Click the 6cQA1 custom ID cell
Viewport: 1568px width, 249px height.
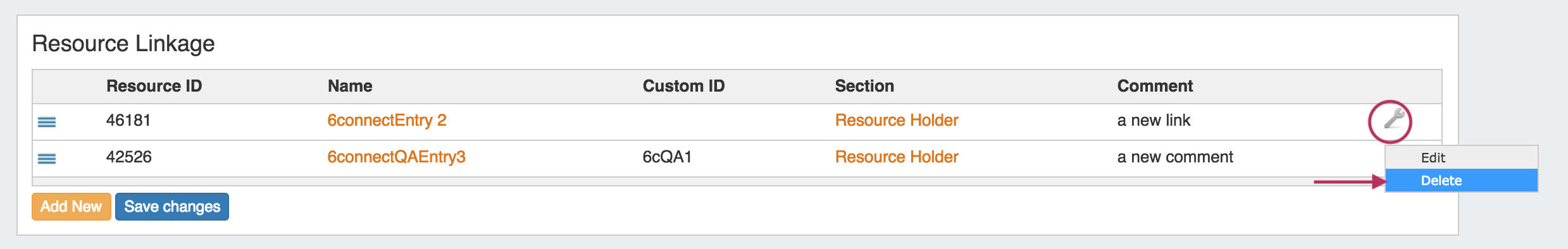tap(667, 157)
